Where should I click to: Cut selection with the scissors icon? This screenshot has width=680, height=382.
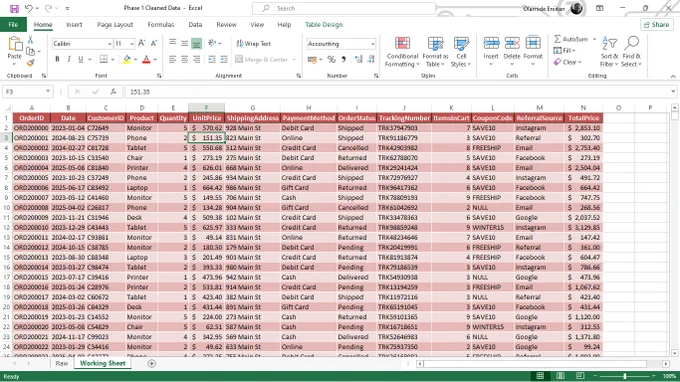[30, 40]
